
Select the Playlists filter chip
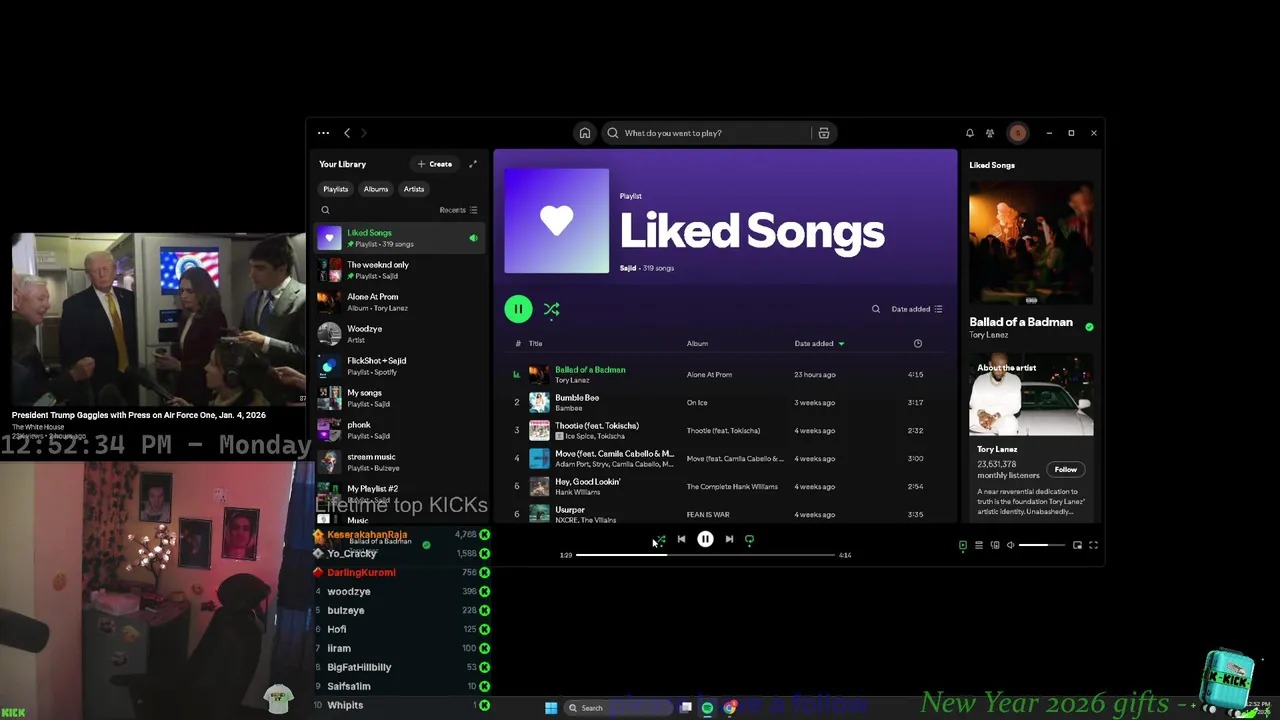[336, 189]
